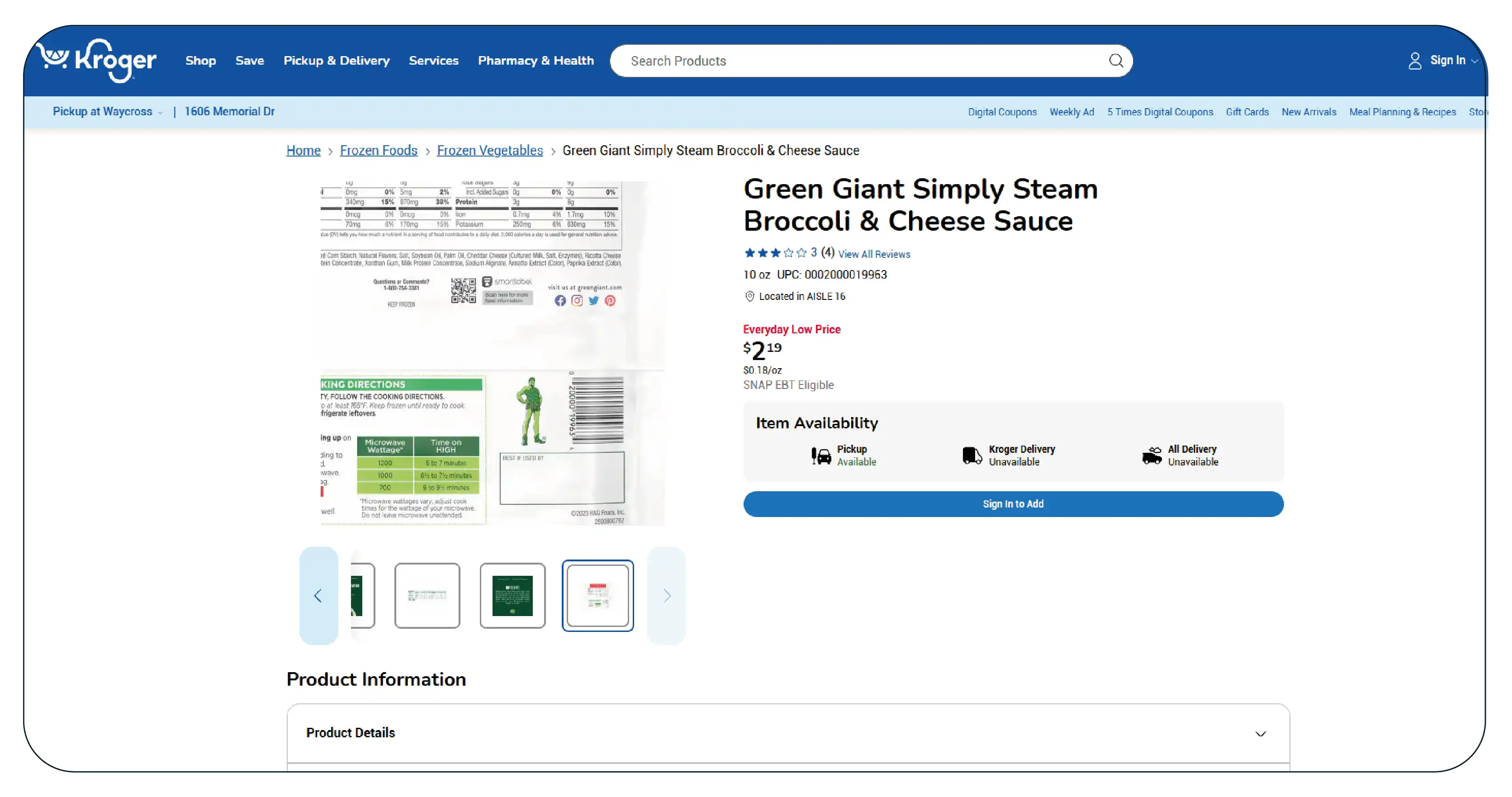The height and width of the screenshot is (797, 1512).
Task: Click the star rating icons
Action: [775, 253]
